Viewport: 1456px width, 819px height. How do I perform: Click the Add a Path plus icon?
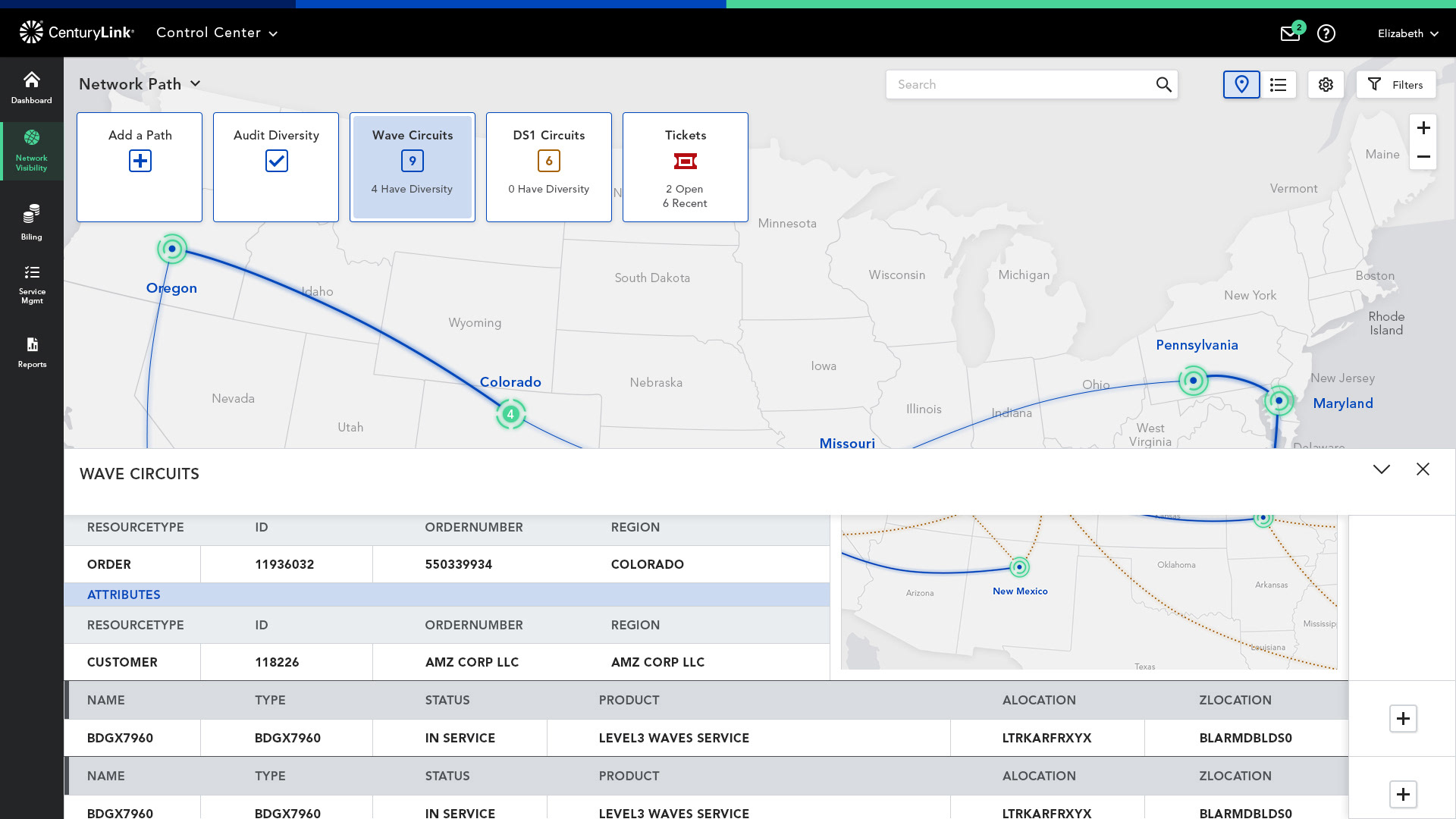[x=140, y=161]
